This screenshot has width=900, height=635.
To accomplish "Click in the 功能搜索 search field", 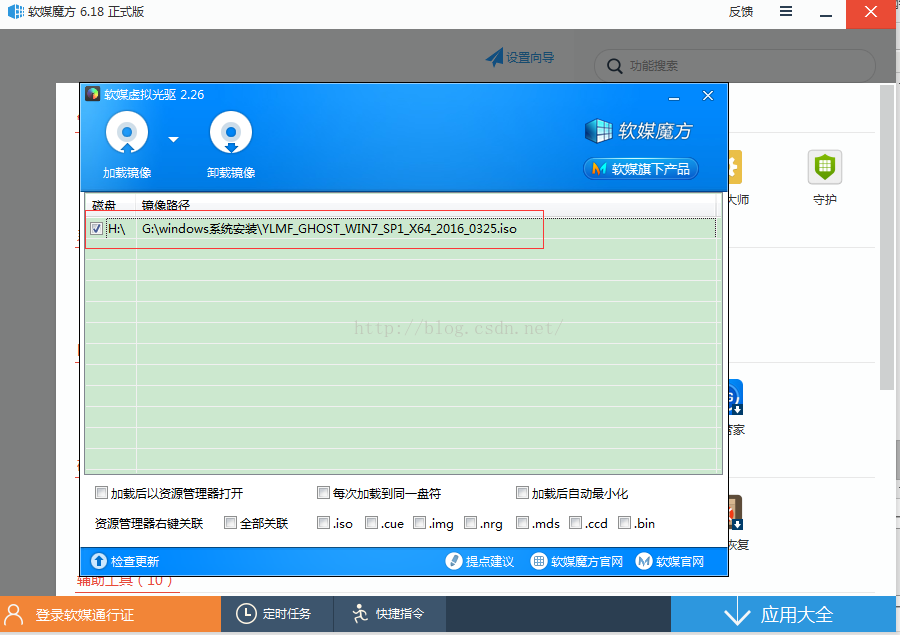I will coord(735,66).
